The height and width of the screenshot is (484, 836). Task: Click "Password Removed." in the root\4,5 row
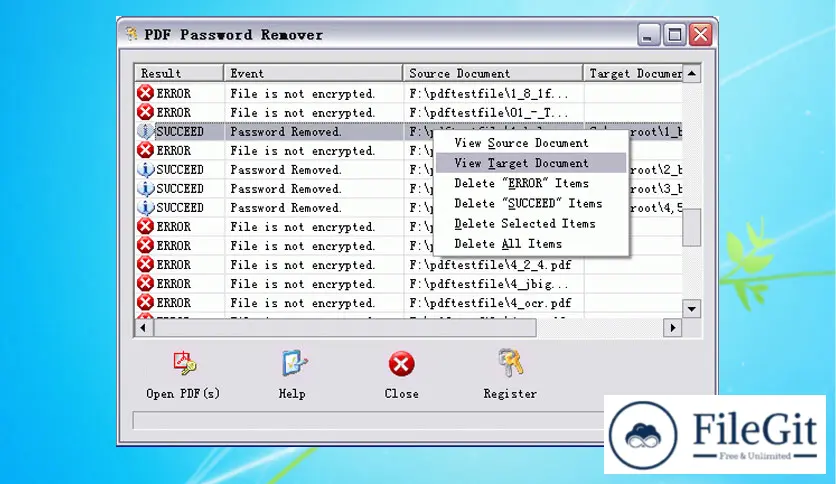pos(286,208)
